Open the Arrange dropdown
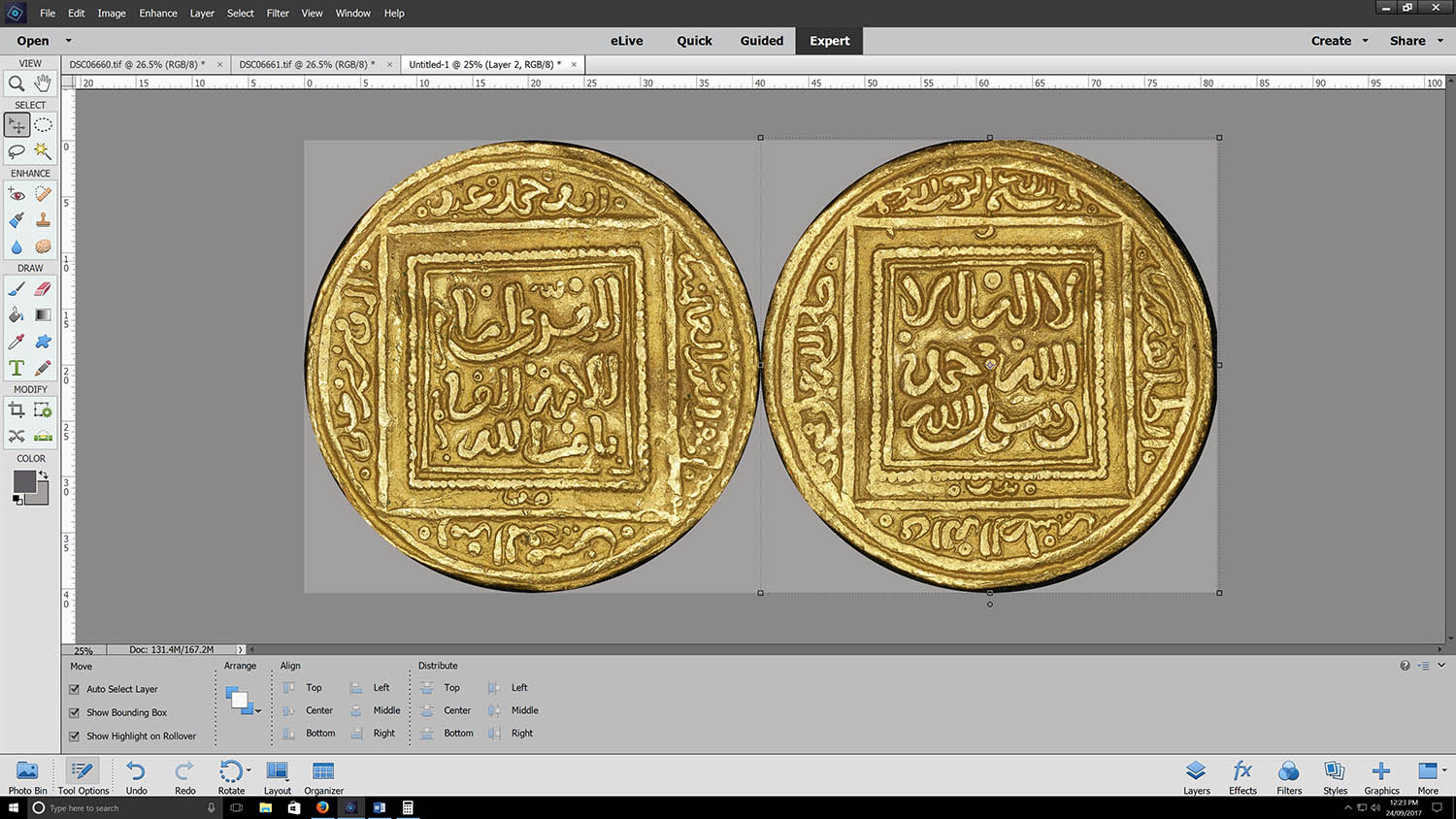Screen dimensions: 1456x819 coord(243,700)
